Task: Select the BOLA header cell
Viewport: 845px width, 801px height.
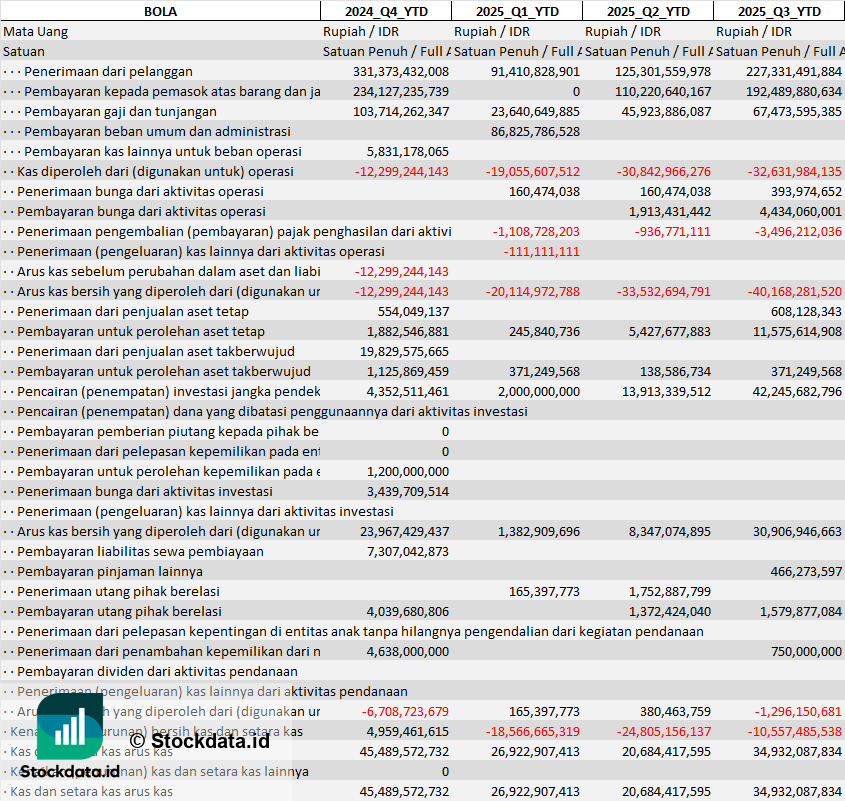Action: 160,11
